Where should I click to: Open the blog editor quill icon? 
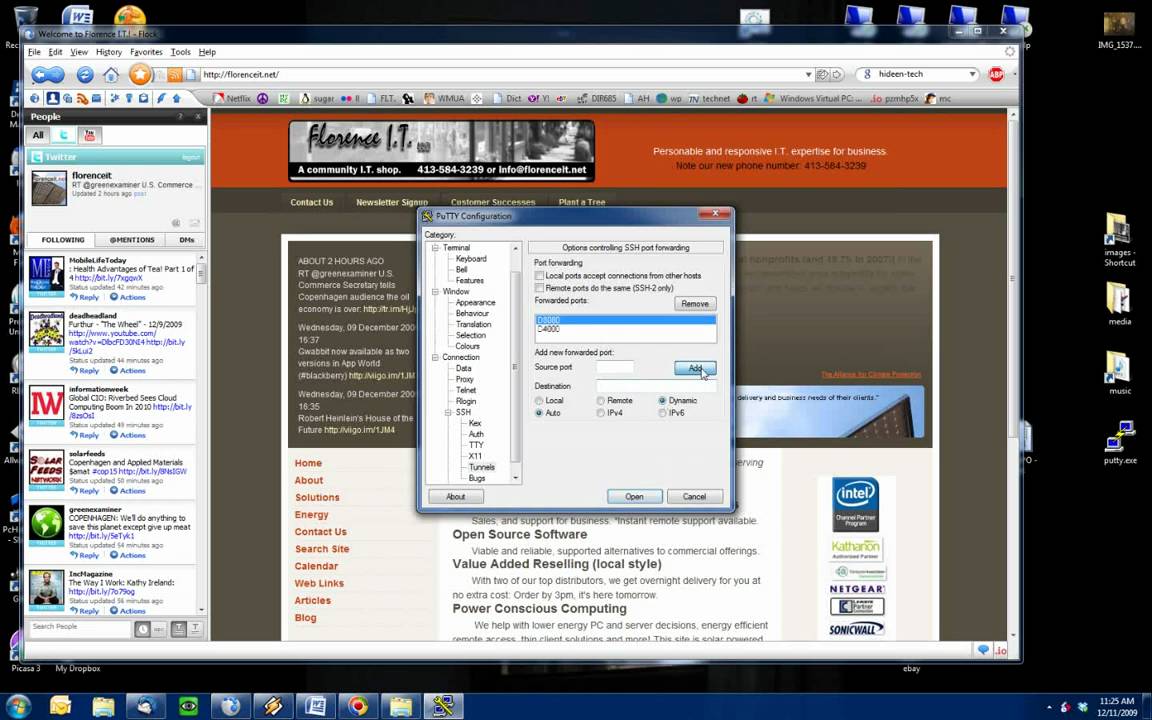(161, 98)
